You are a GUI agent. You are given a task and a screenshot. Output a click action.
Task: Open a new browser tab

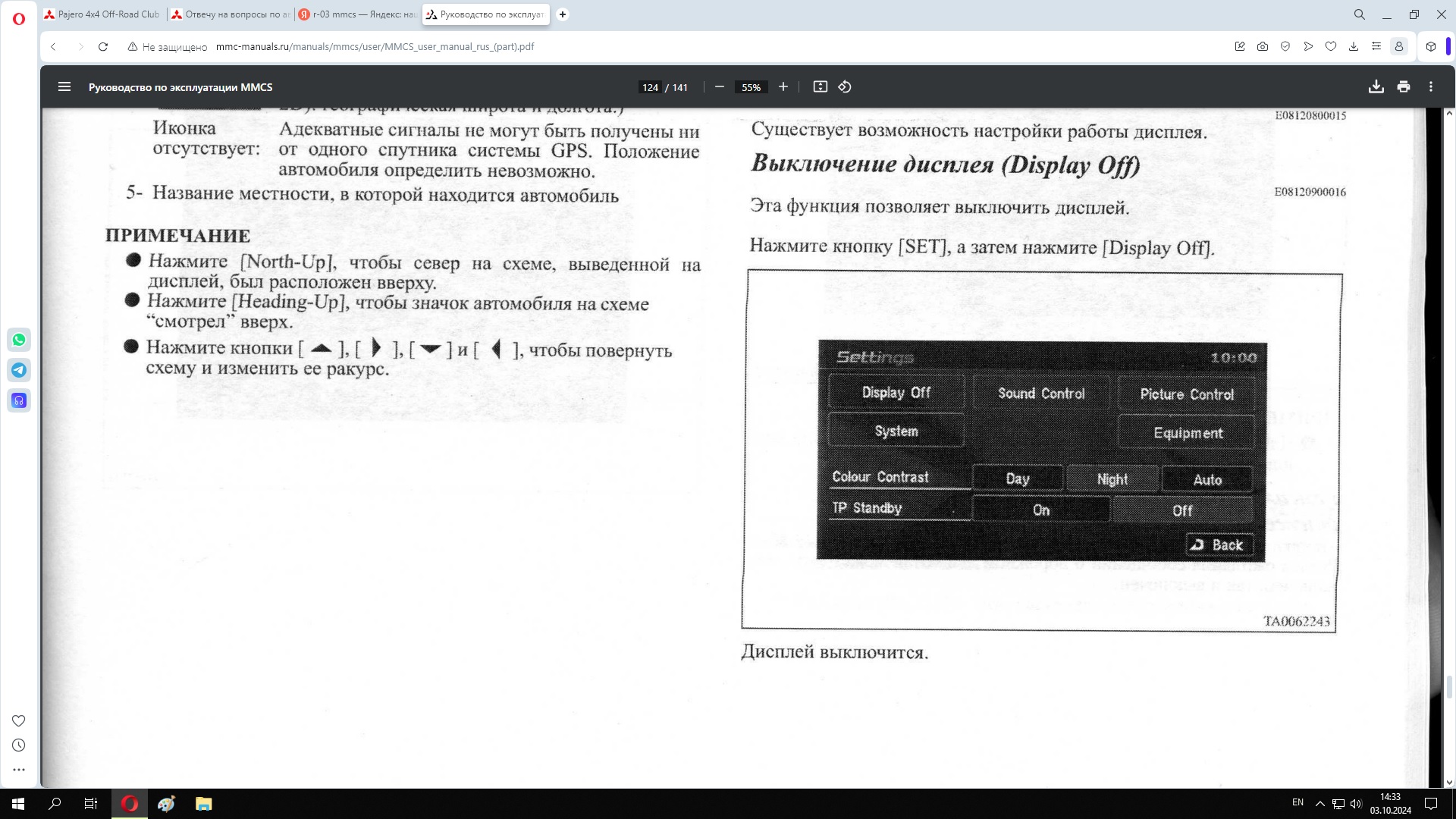coord(563,14)
